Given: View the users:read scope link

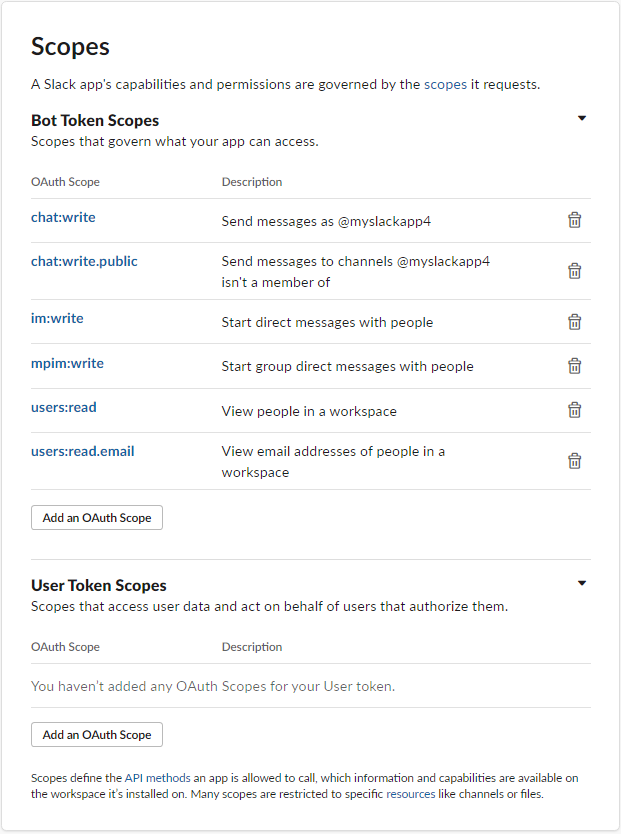Looking at the screenshot, I should click(64, 407).
